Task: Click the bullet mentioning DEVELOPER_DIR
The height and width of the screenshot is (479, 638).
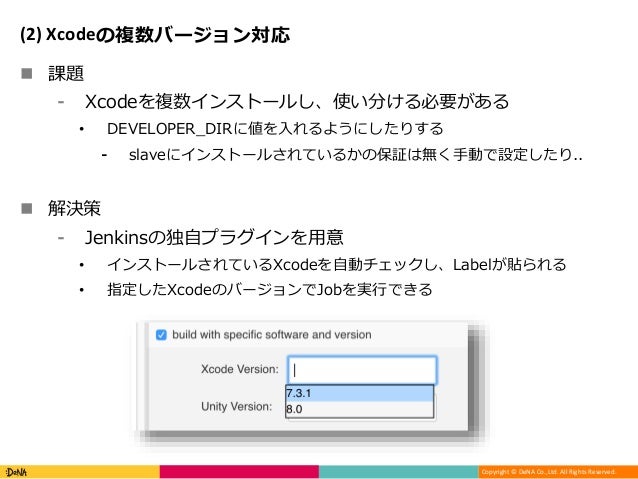Action: 275,128
